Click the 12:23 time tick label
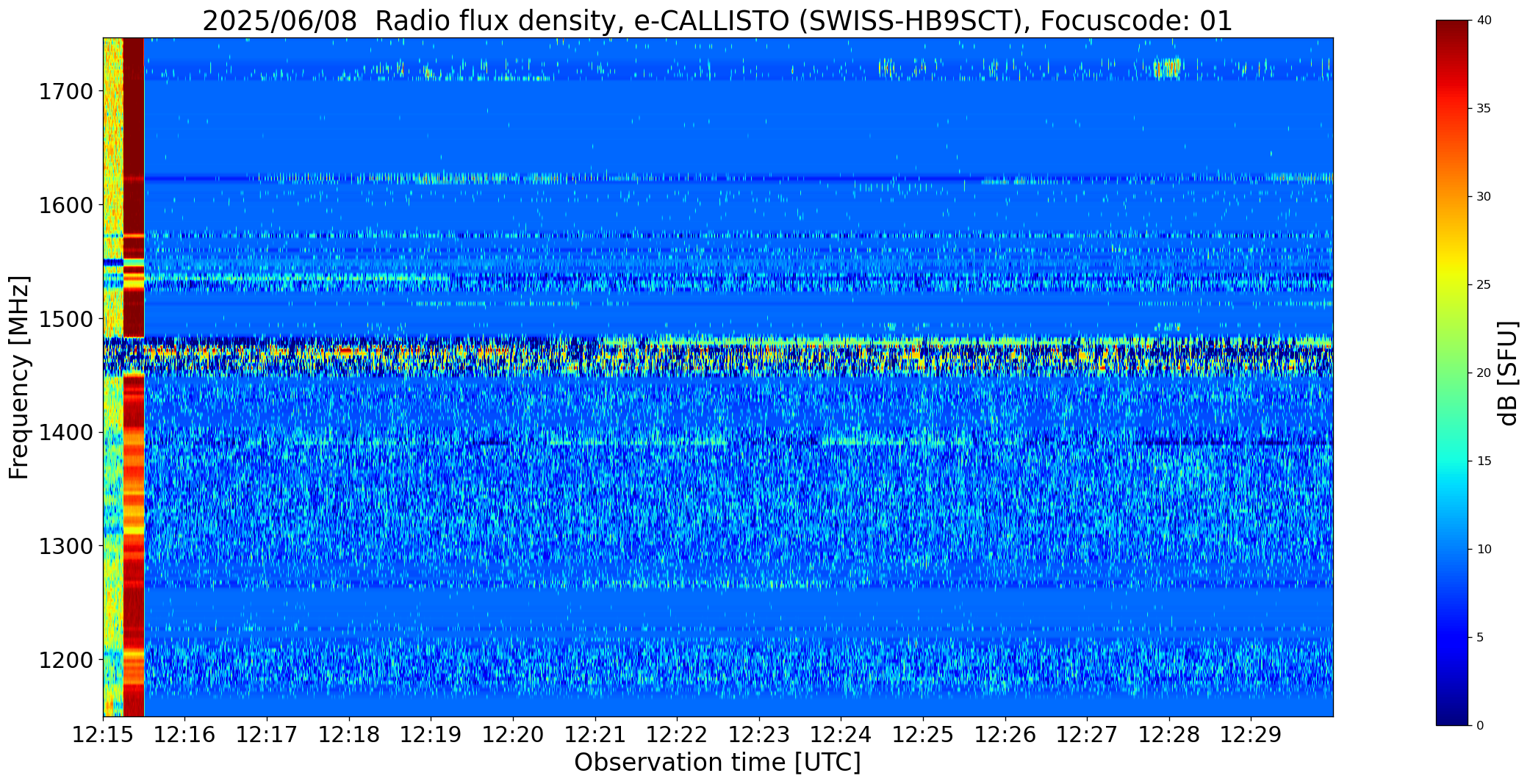Screen dimensions: 1530x784 point(759,735)
